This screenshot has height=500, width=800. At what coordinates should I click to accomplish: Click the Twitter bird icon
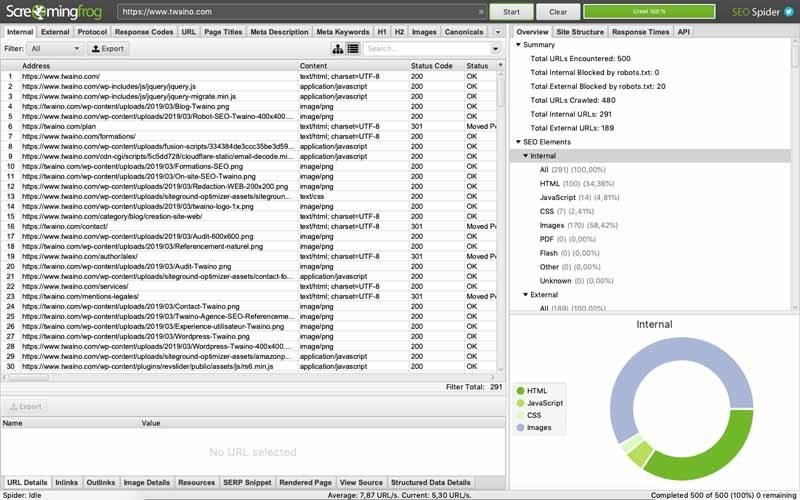[789, 12]
